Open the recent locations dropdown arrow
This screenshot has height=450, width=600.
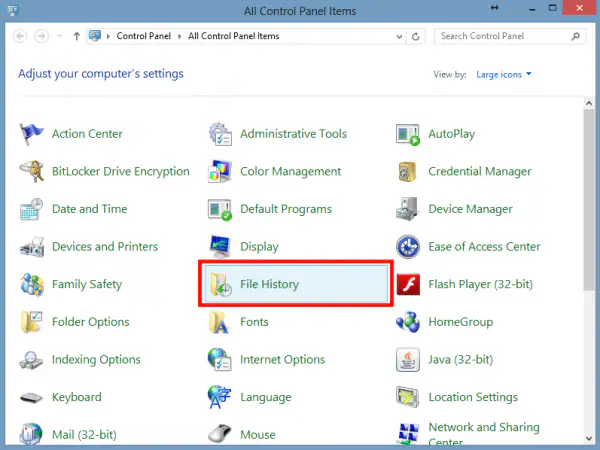point(60,36)
